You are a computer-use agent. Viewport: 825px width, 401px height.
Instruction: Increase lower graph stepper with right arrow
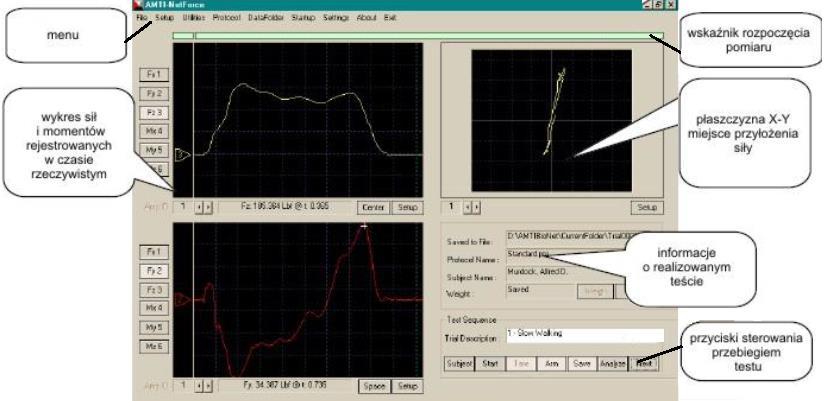pyautogui.click(x=208, y=386)
